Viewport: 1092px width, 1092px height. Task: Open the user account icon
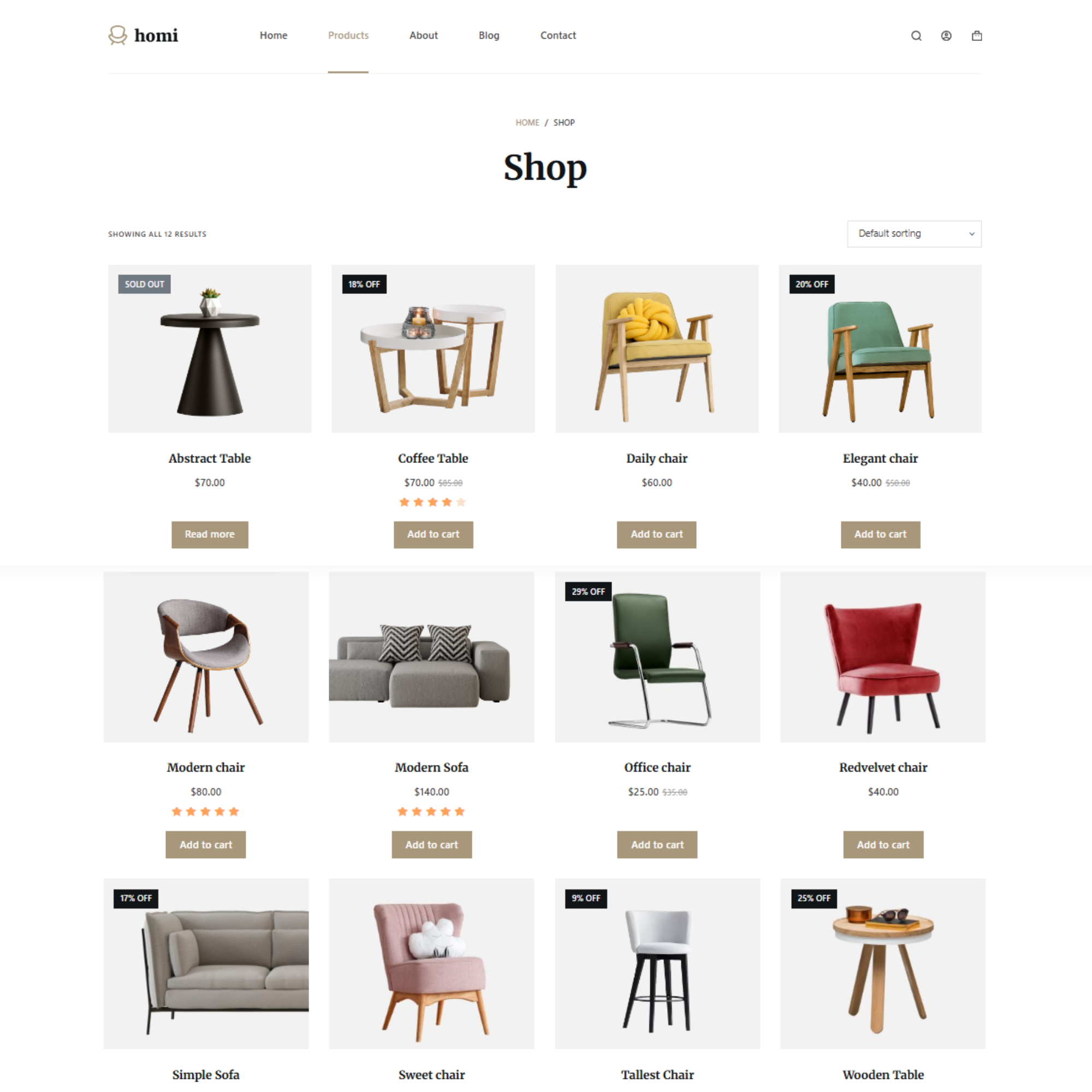946,35
